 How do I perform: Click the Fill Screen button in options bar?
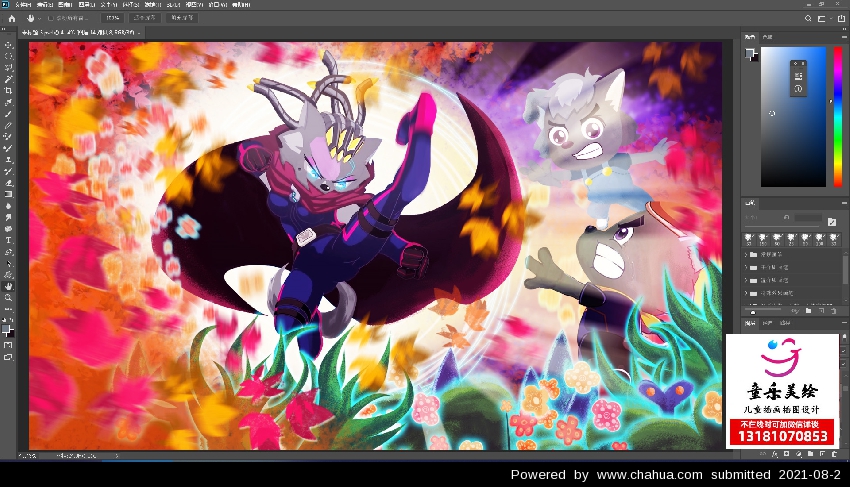point(182,18)
